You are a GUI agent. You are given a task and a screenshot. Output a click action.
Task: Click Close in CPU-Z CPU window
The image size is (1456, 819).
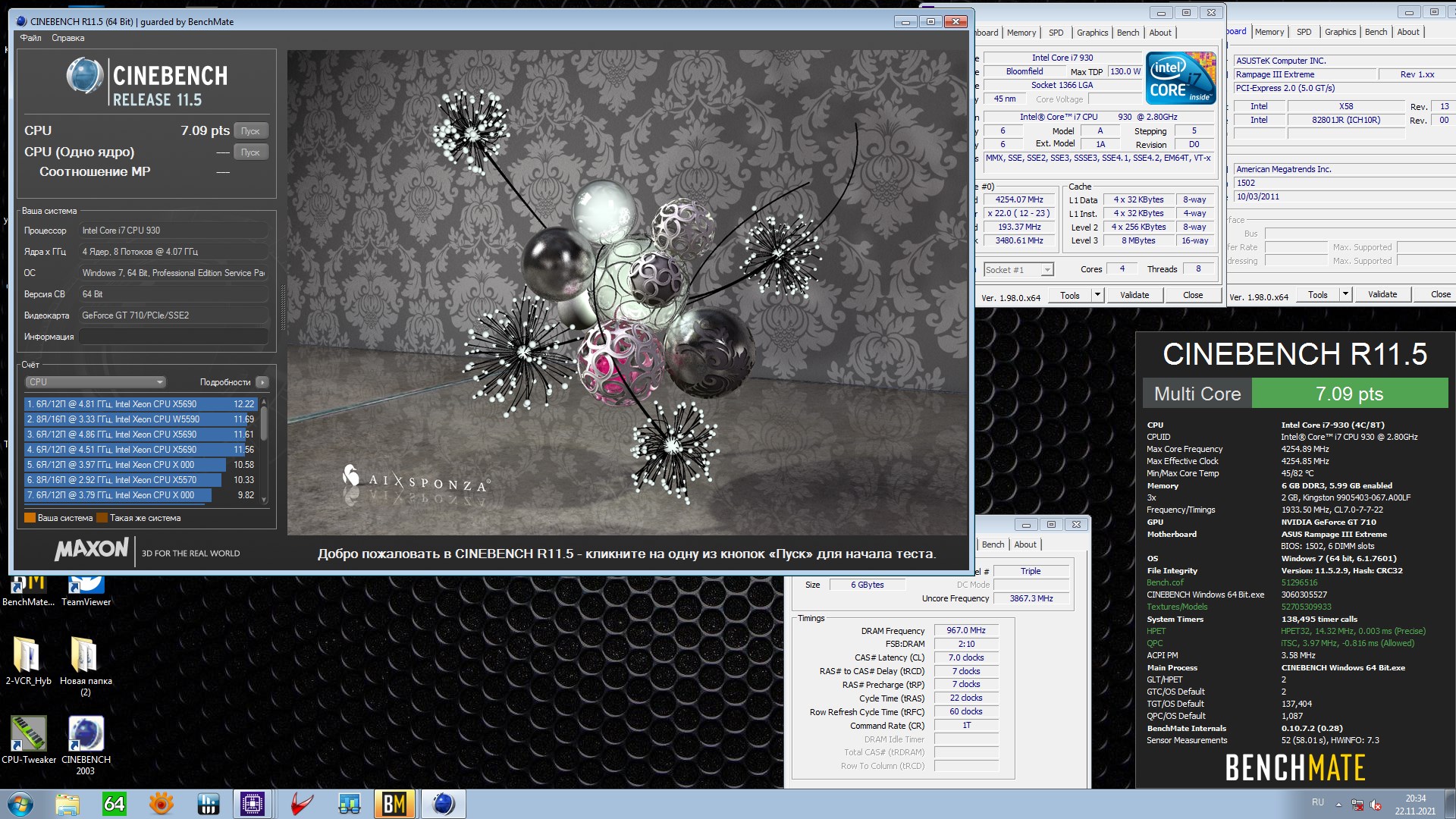(x=1193, y=295)
